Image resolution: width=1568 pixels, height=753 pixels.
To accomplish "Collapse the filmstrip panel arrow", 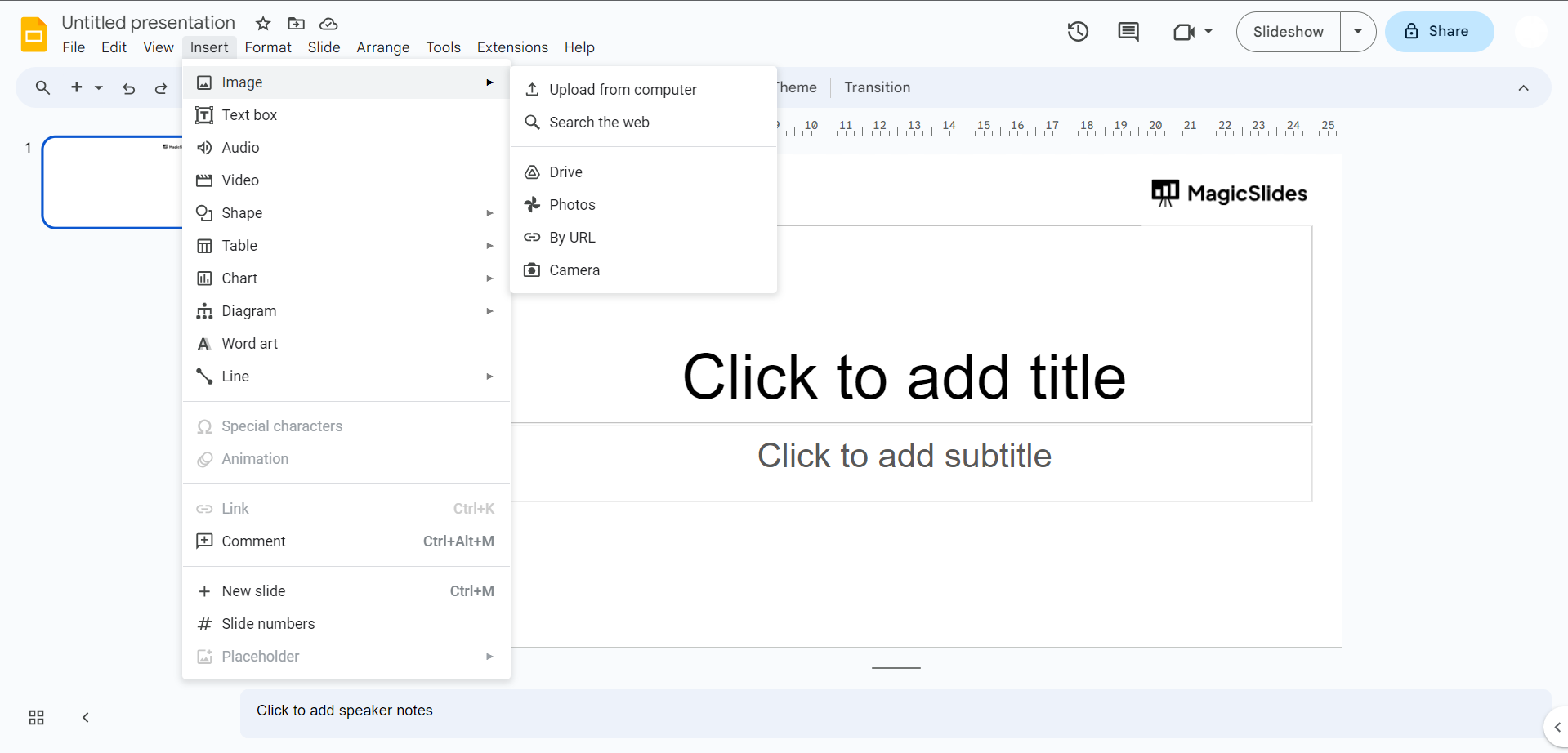I will point(85,717).
